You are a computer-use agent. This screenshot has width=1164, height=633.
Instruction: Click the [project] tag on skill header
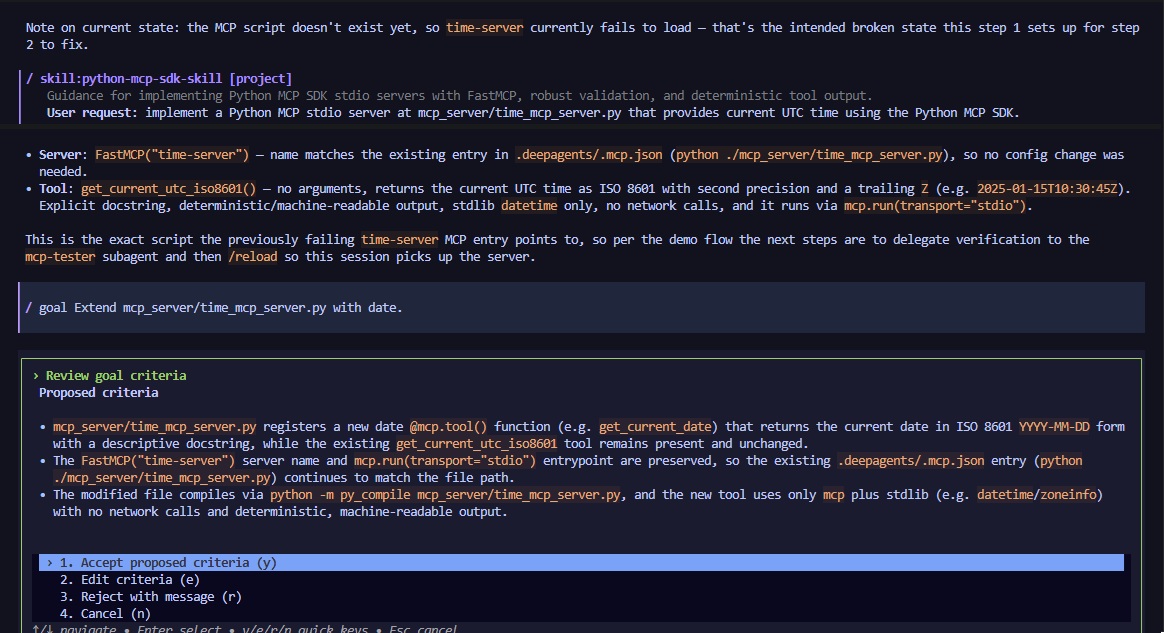tap(261, 79)
